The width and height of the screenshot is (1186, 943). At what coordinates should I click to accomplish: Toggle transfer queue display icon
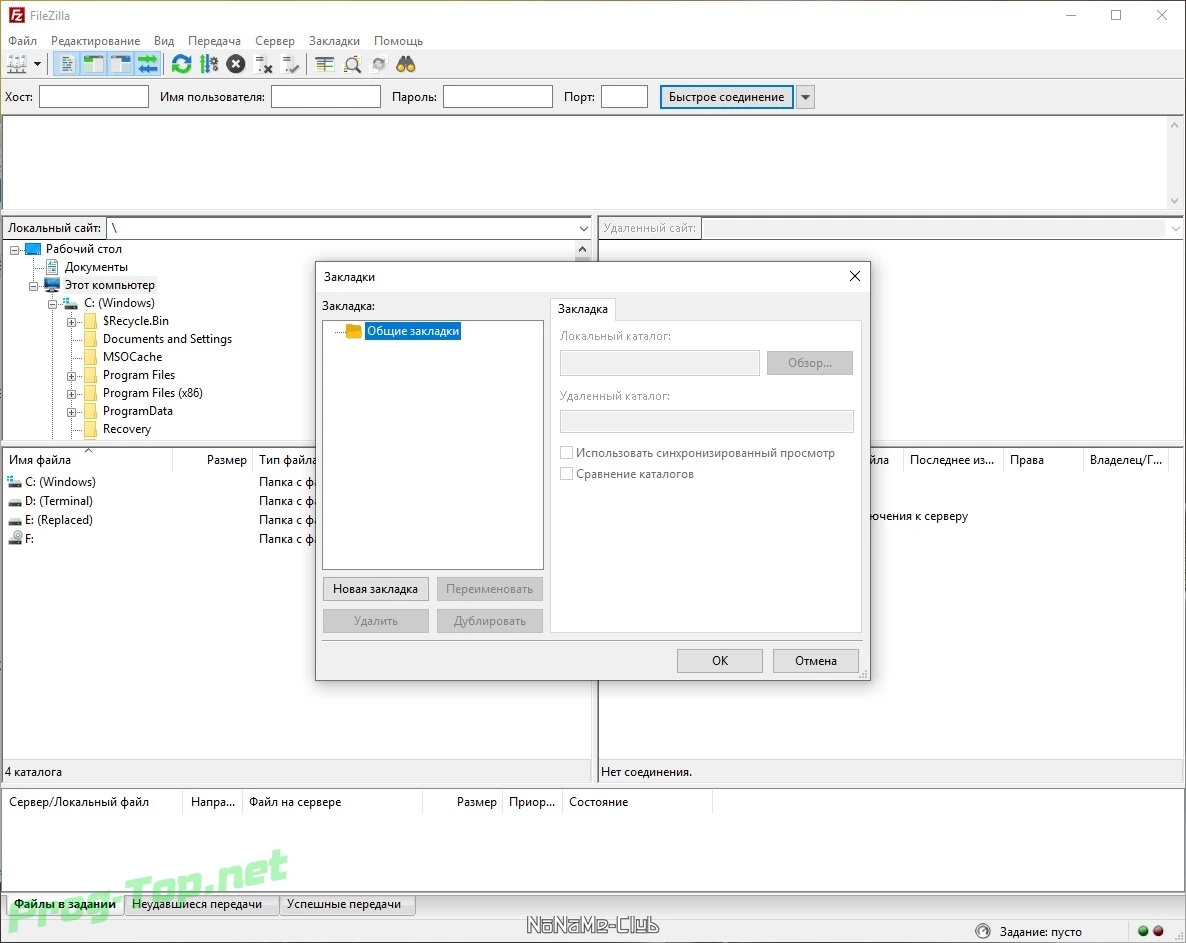pyautogui.click(x=148, y=65)
